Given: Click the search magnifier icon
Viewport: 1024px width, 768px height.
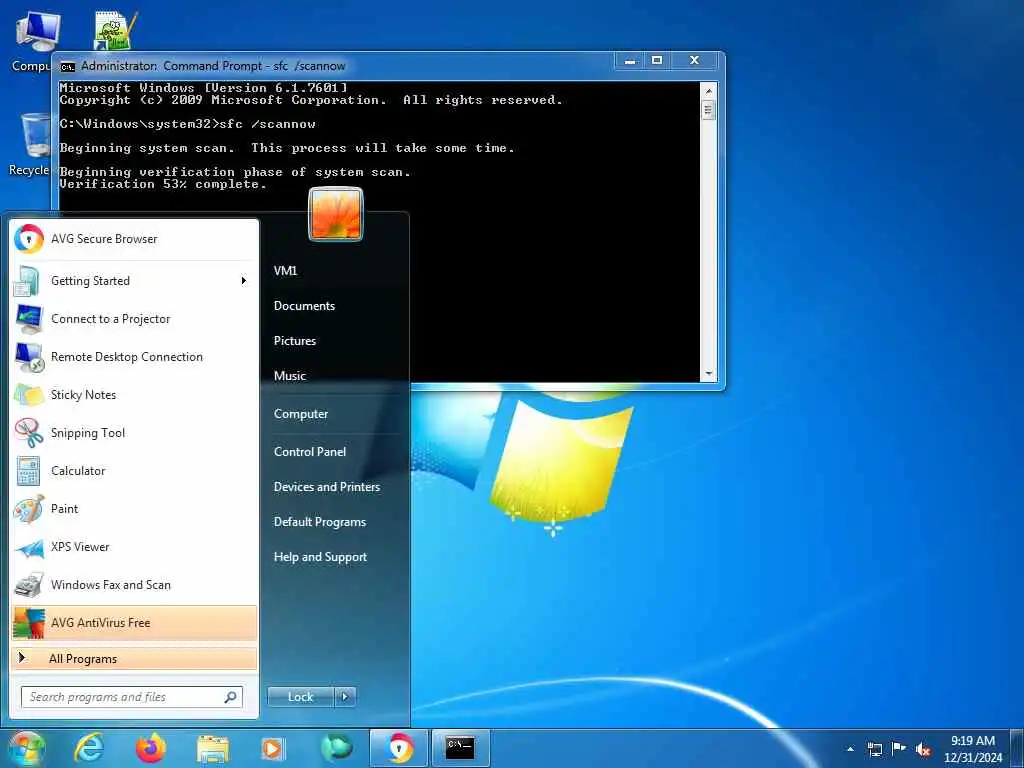Looking at the screenshot, I should click(231, 697).
